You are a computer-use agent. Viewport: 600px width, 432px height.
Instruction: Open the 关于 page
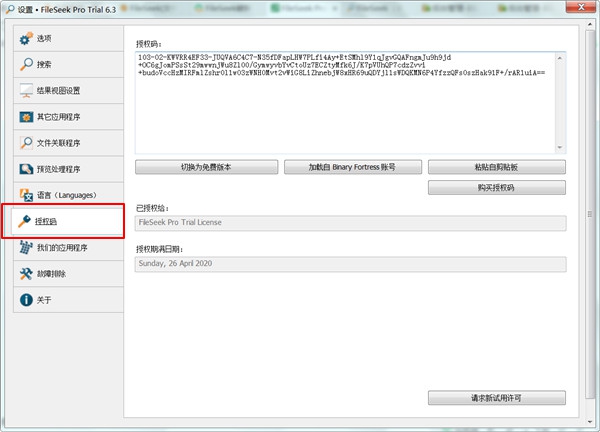pyautogui.click(x=68, y=300)
